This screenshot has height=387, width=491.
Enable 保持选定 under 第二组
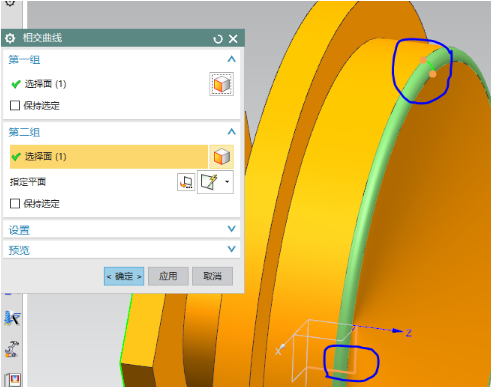tap(15, 203)
